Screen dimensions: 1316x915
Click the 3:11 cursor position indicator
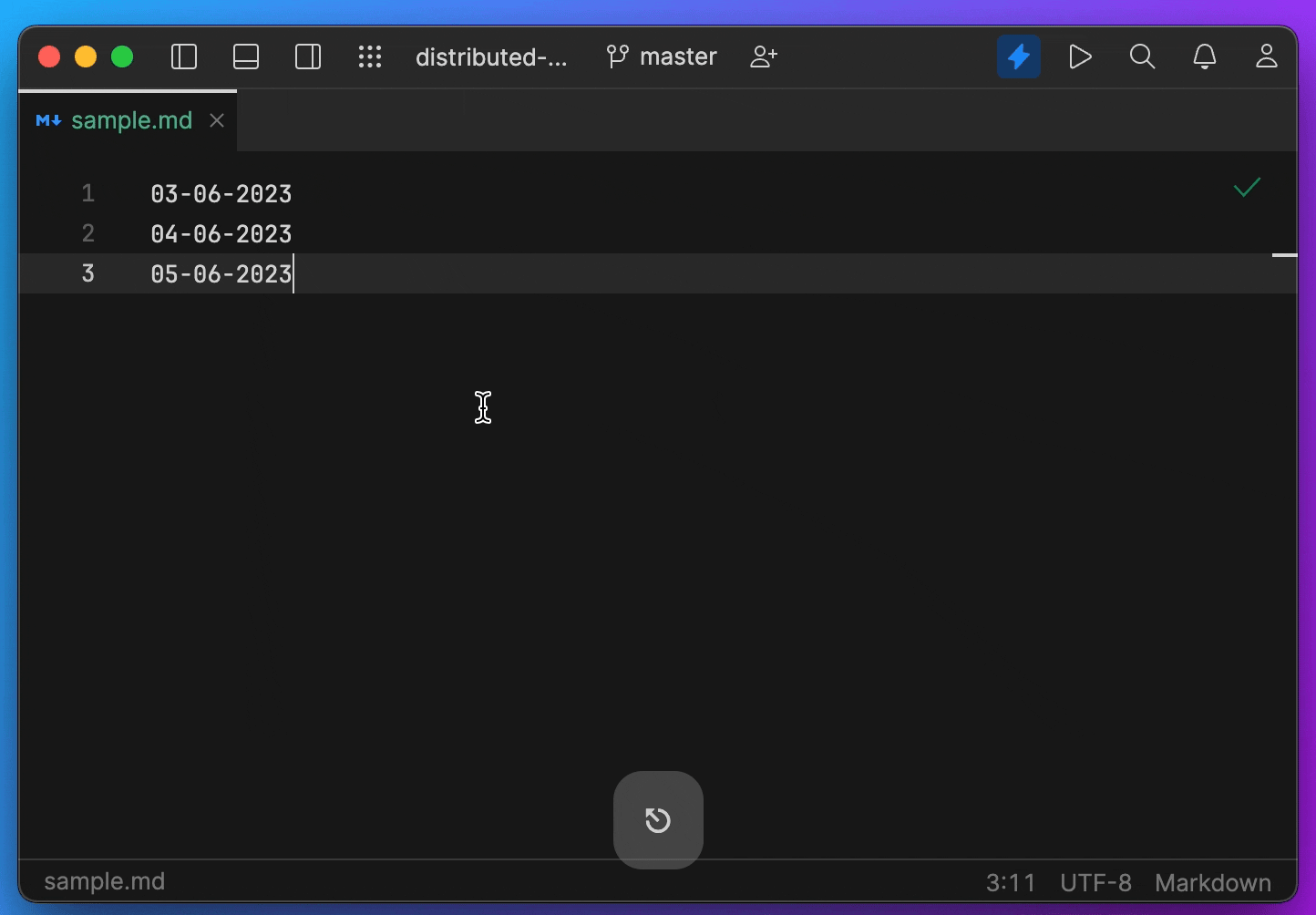(1011, 881)
